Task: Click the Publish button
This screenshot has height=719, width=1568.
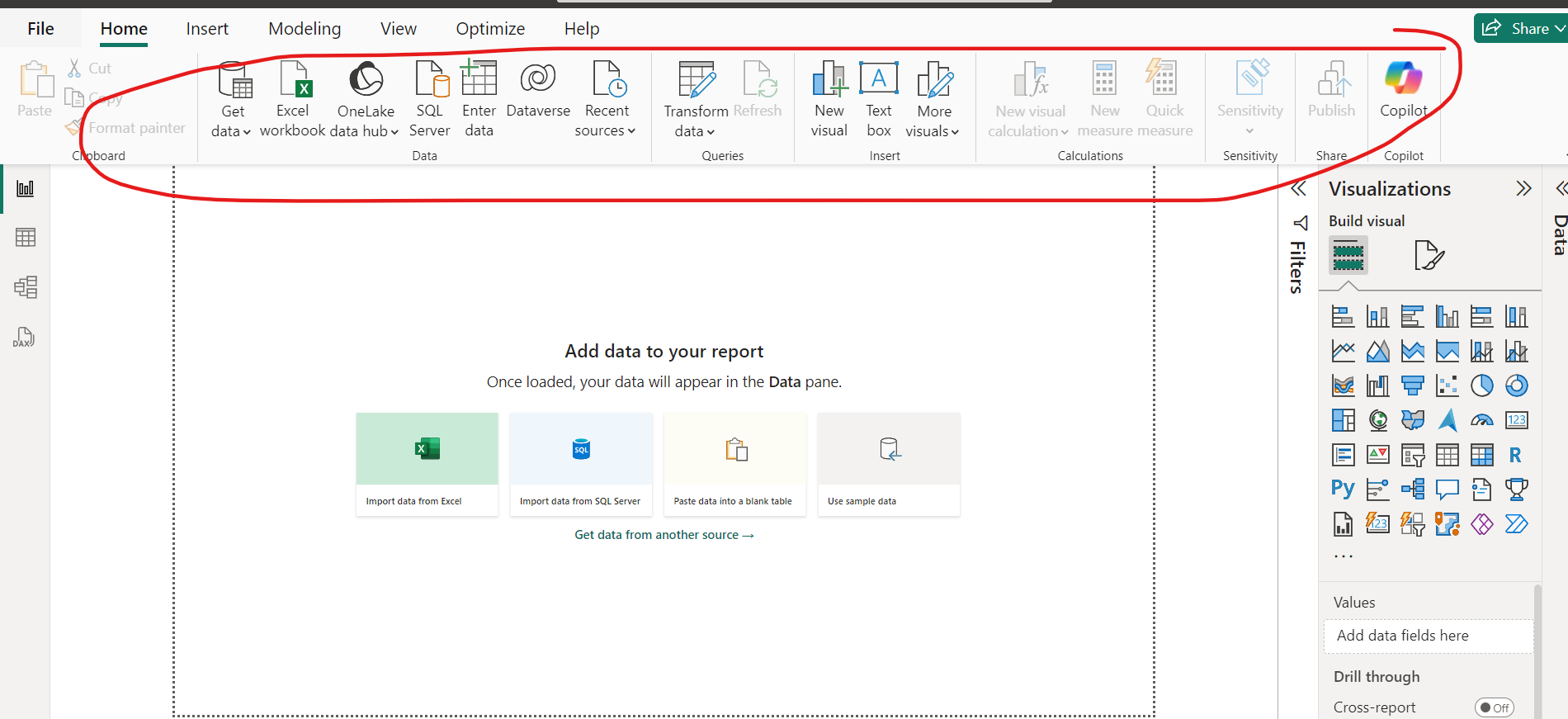Action: pyautogui.click(x=1331, y=91)
